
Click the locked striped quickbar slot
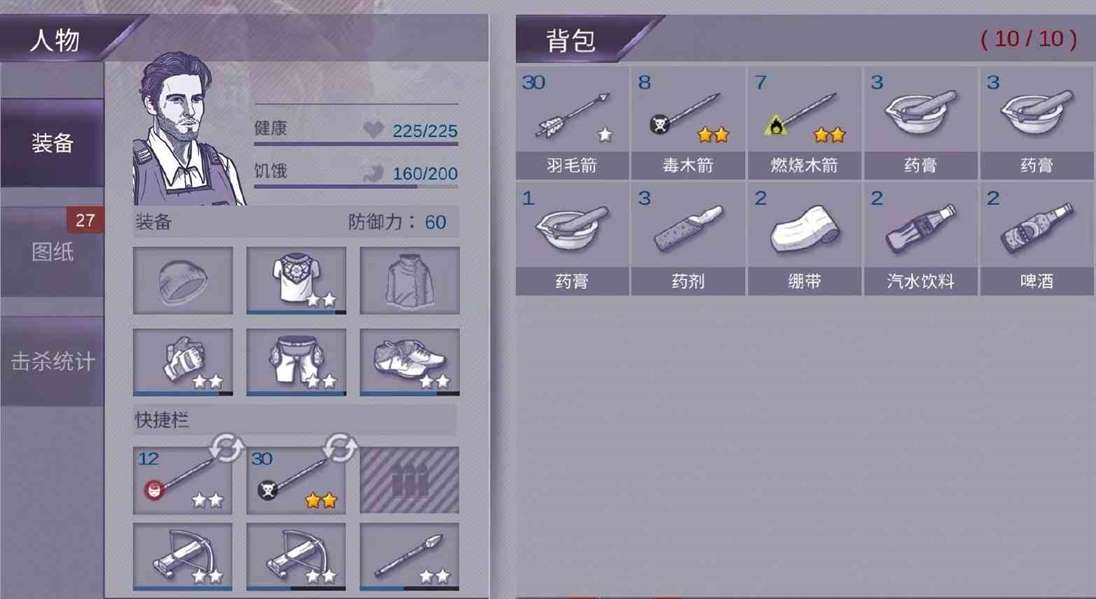tap(410, 481)
